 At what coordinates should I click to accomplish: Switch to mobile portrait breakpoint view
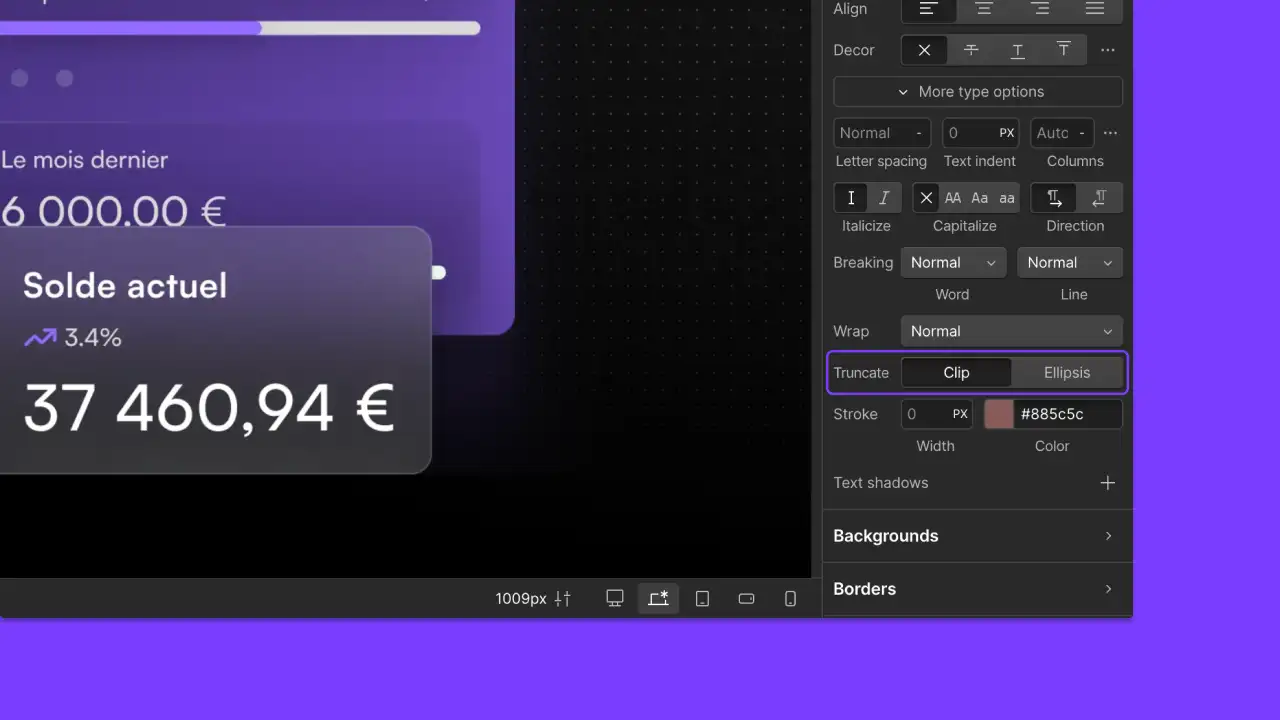tap(790, 598)
